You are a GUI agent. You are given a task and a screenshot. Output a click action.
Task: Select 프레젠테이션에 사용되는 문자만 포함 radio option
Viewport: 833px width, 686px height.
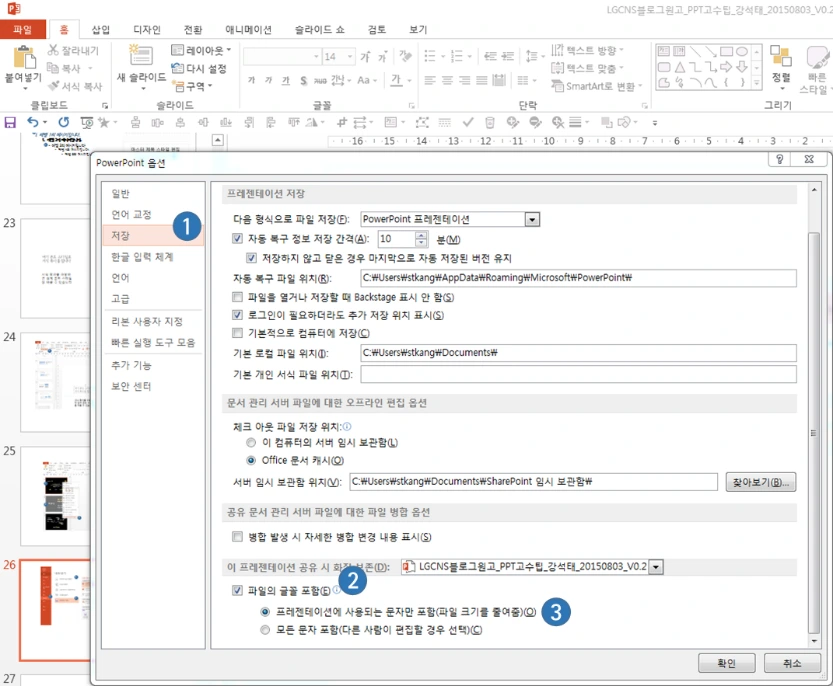pos(265,612)
